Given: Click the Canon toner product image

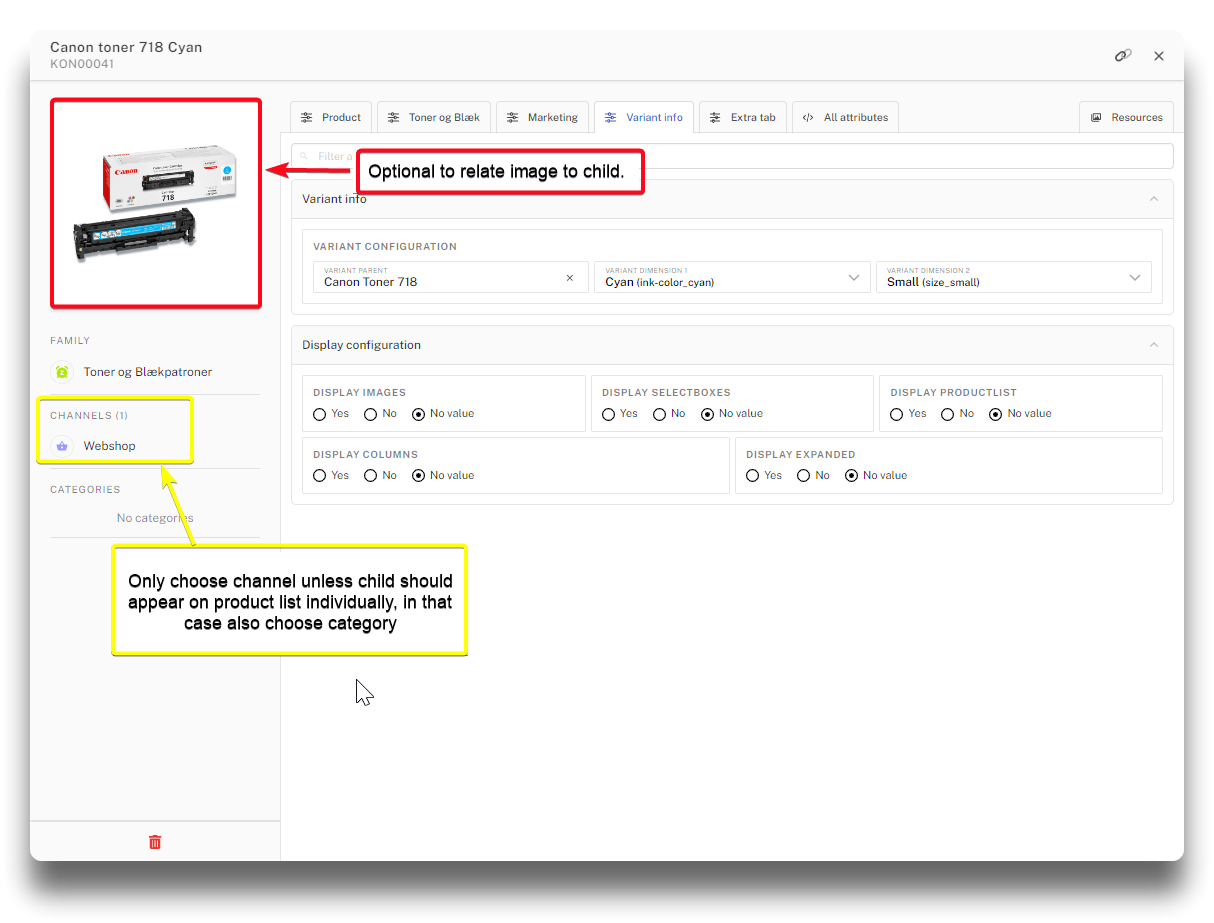Looking at the screenshot, I should click(156, 203).
